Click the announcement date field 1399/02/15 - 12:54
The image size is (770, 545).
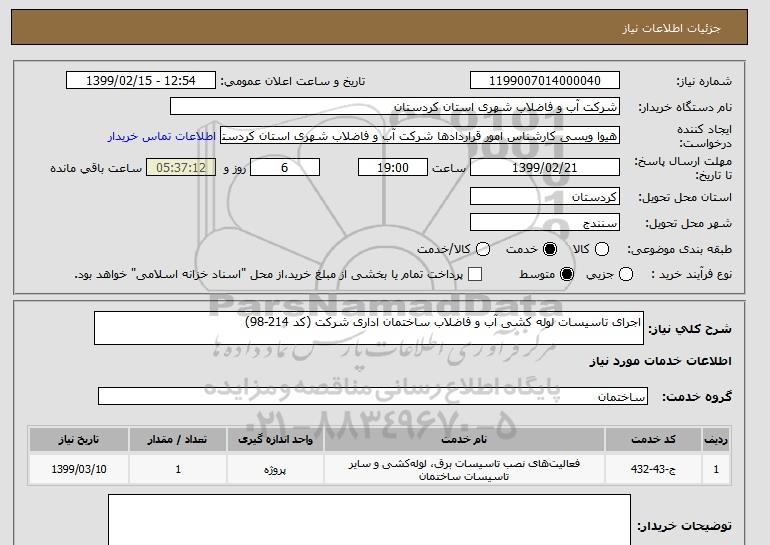[141, 81]
